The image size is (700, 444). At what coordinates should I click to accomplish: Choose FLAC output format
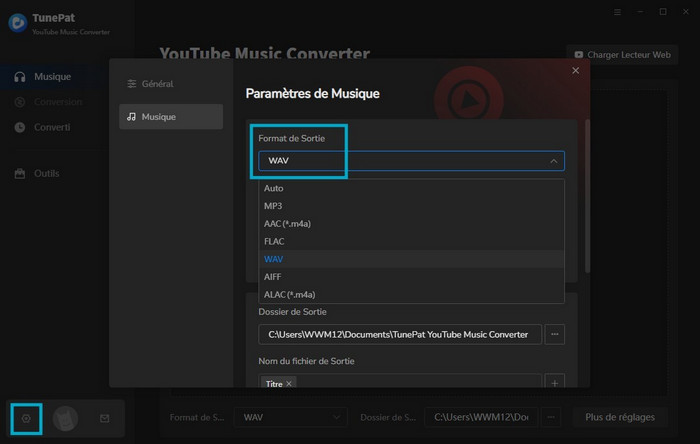point(411,241)
